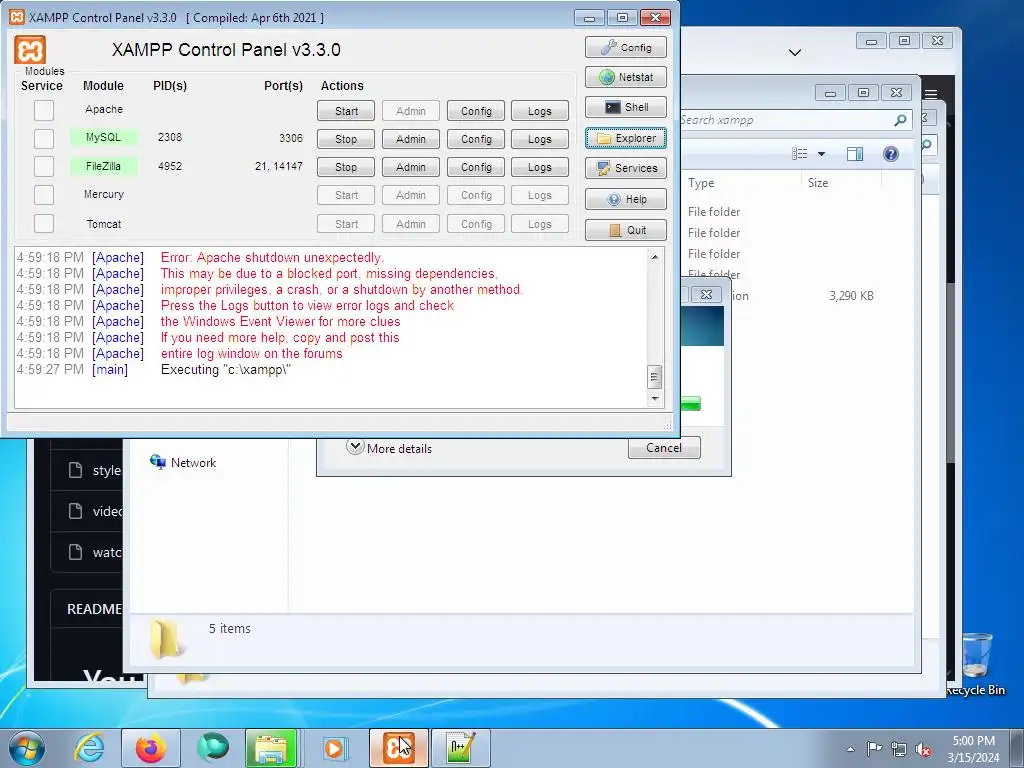The height and width of the screenshot is (768, 1024).
Task: Open the File Explorer taskbar icon
Action: [x=271, y=748]
